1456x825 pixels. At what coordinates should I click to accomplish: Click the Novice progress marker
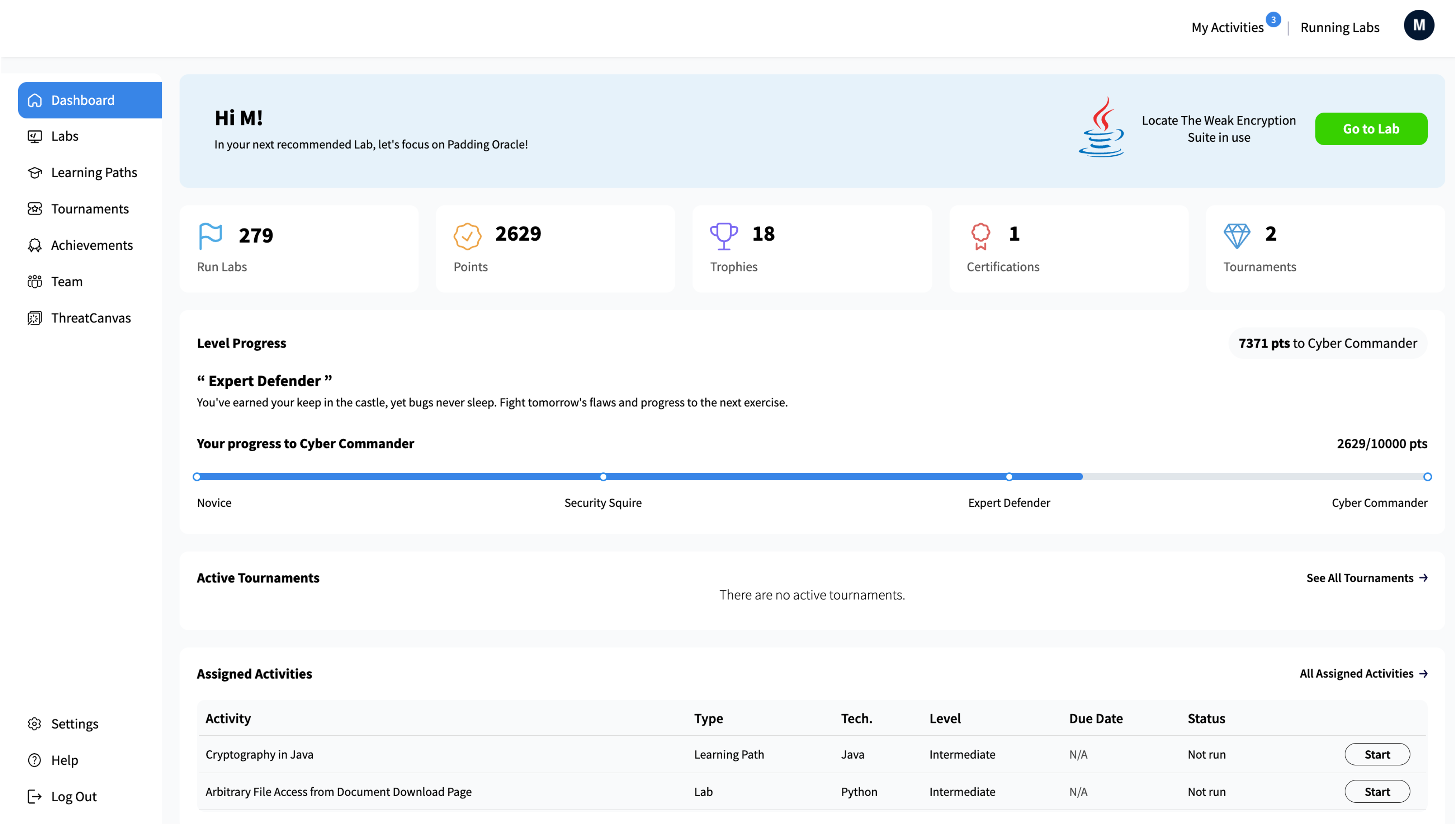(197, 477)
